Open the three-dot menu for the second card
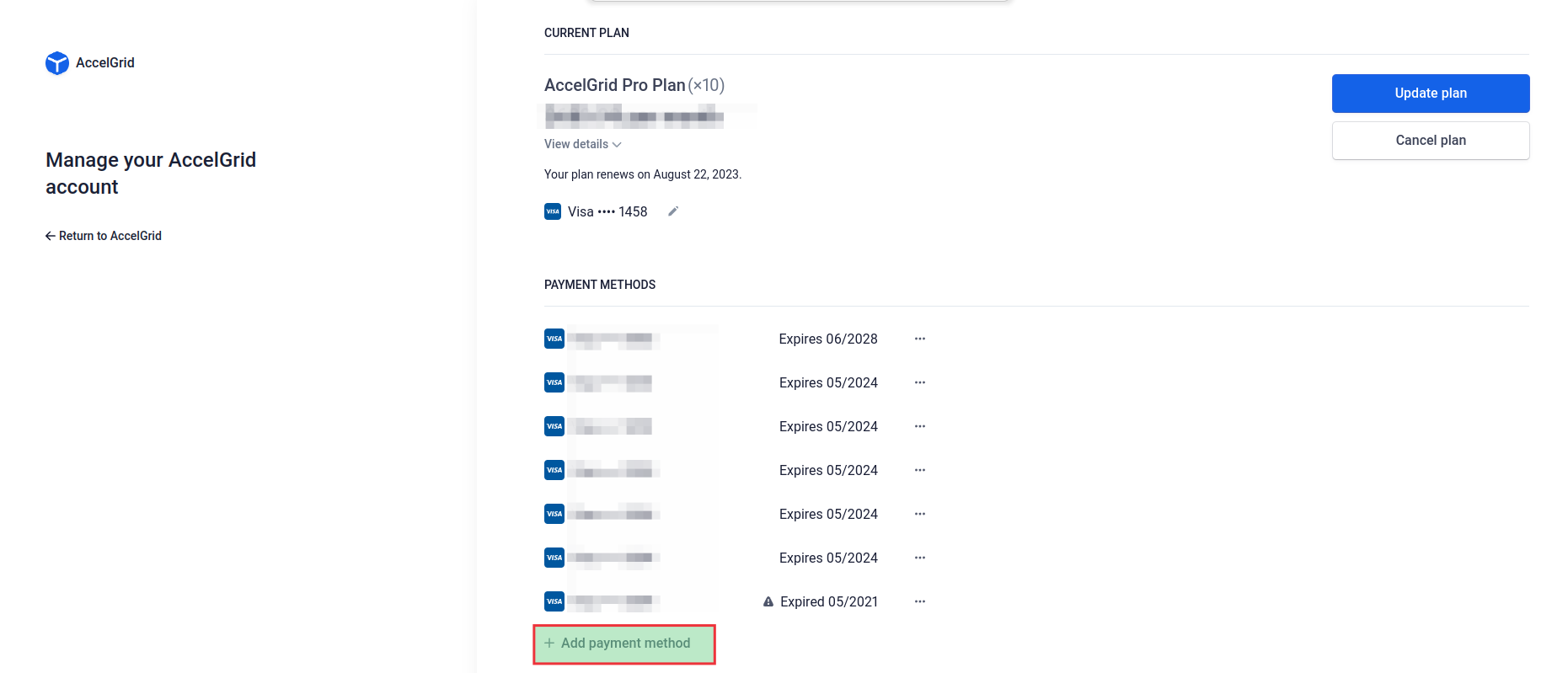 pos(919,382)
